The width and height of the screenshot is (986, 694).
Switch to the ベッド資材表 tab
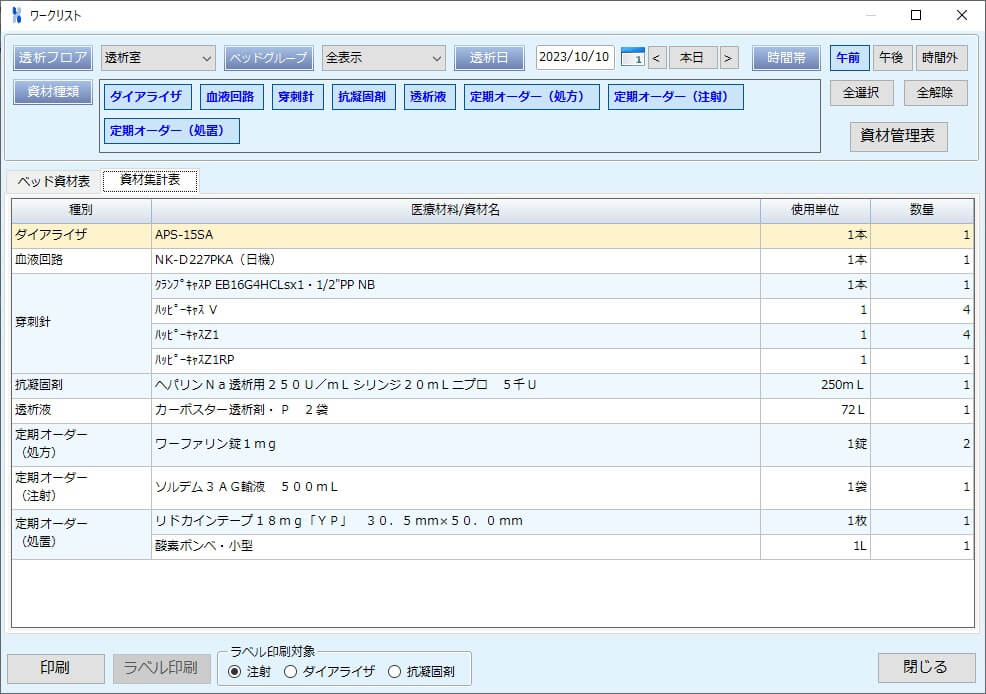coord(54,181)
